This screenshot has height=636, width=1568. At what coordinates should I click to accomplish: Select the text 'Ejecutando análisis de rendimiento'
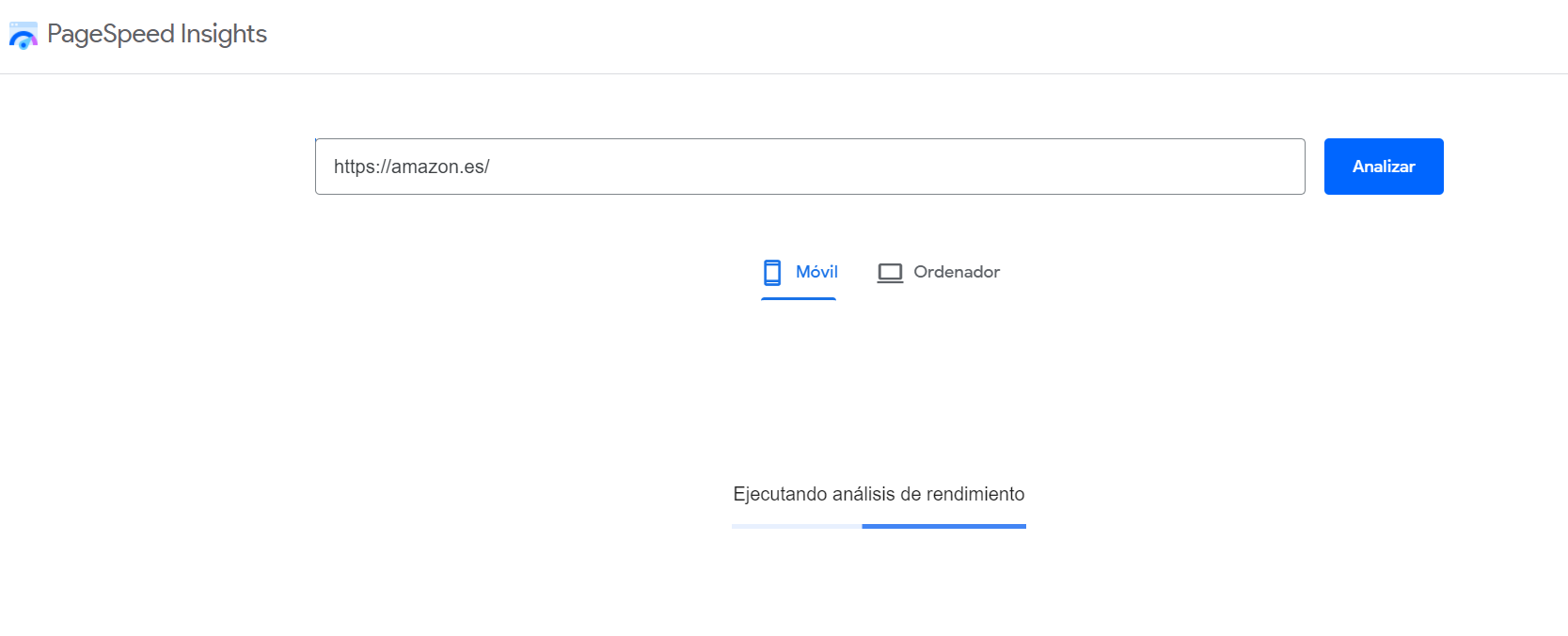click(879, 494)
